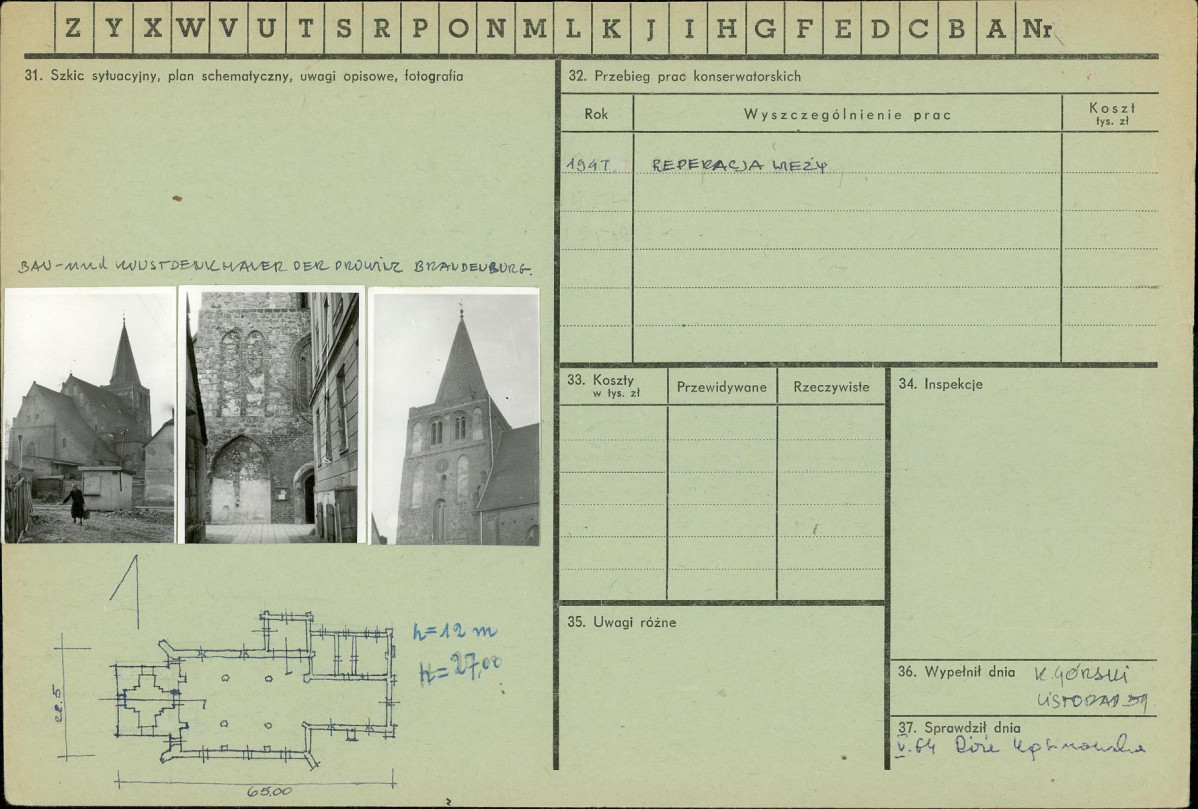Select the letter A index tab
1198x809 pixels.
coord(996,29)
